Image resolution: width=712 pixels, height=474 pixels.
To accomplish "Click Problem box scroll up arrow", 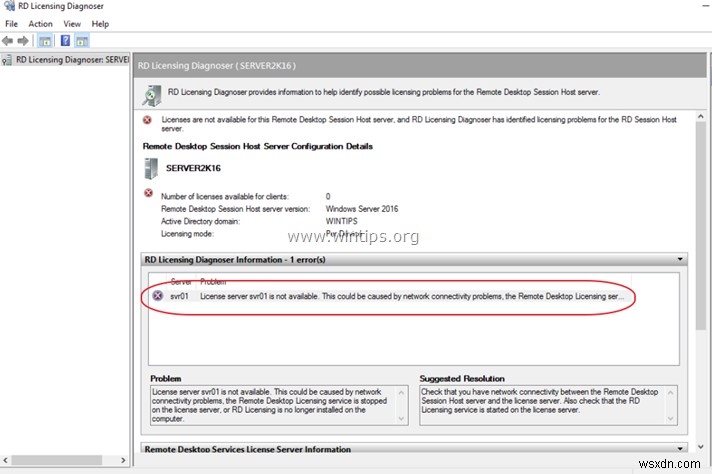I will [x=401, y=392].
